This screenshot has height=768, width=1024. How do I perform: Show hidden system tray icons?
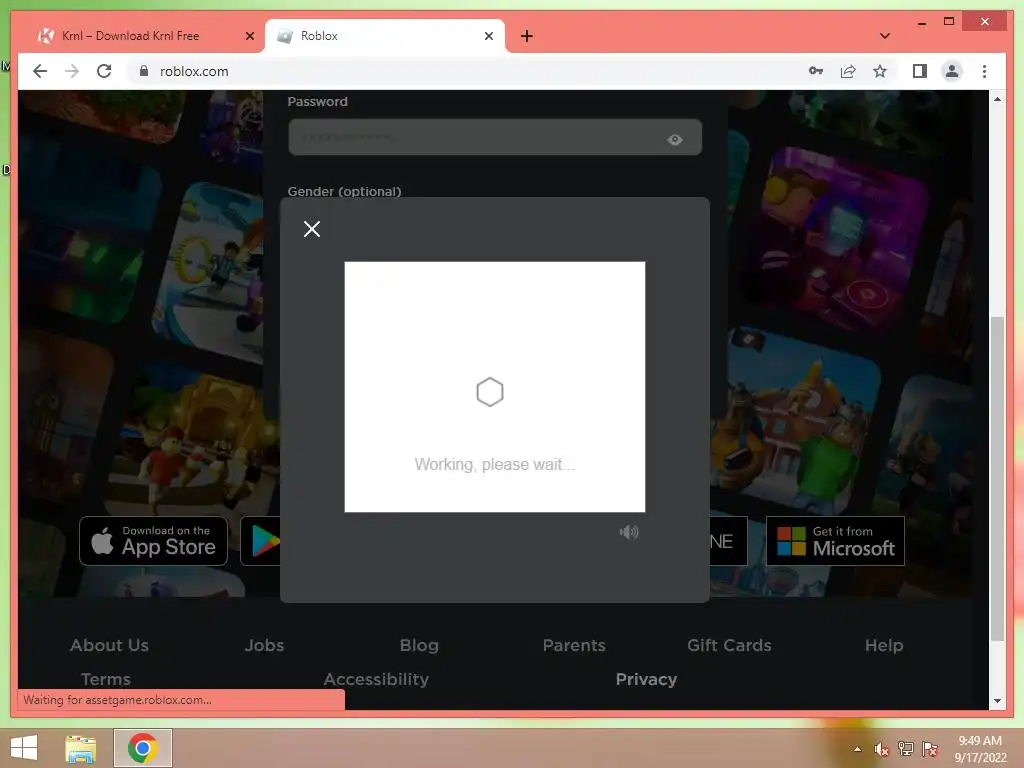857,749
